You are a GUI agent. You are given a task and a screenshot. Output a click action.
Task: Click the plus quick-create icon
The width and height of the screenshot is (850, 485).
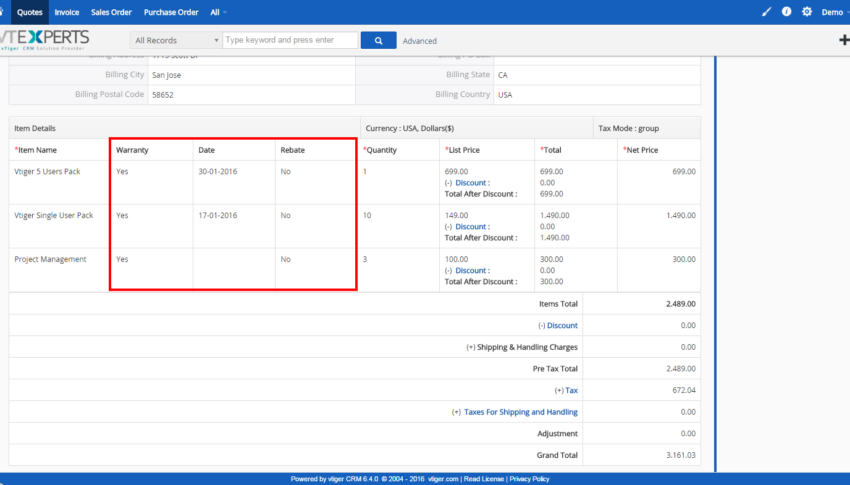click(x=844, y=40)
